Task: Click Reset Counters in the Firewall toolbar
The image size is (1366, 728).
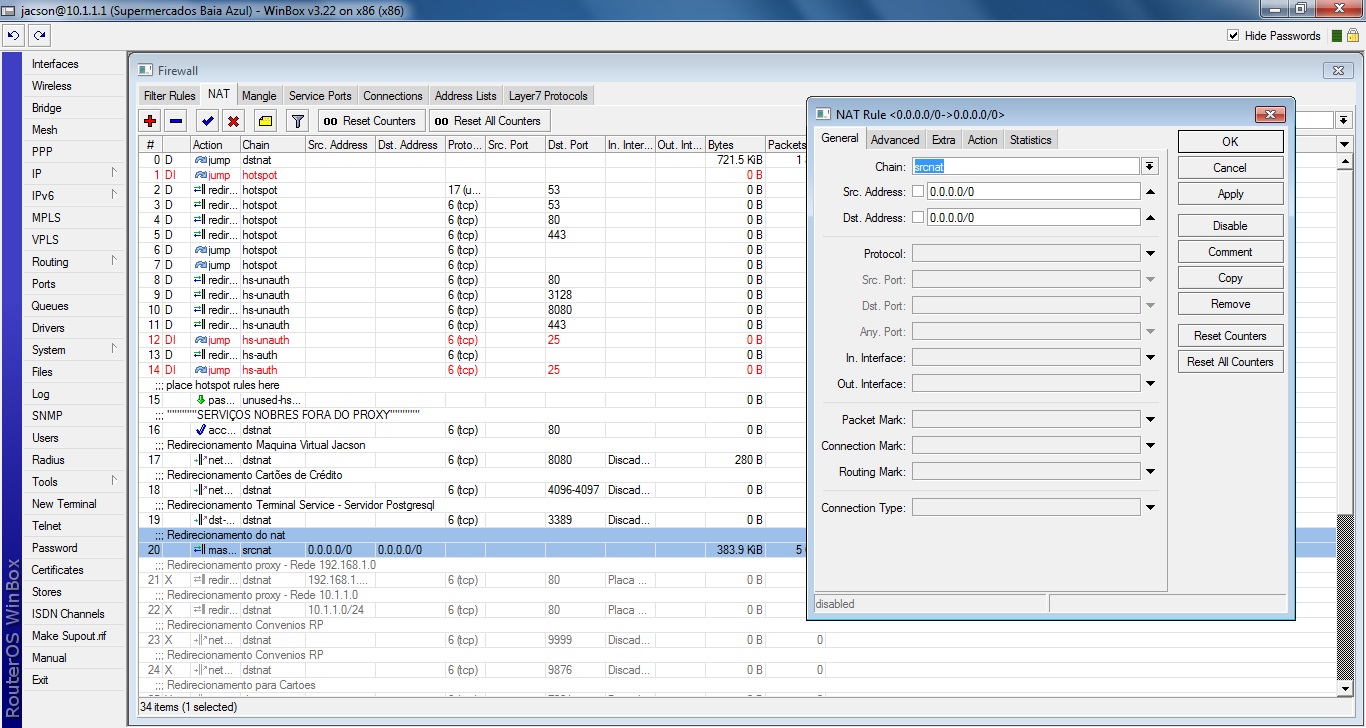Action: [x=370, y=121]
